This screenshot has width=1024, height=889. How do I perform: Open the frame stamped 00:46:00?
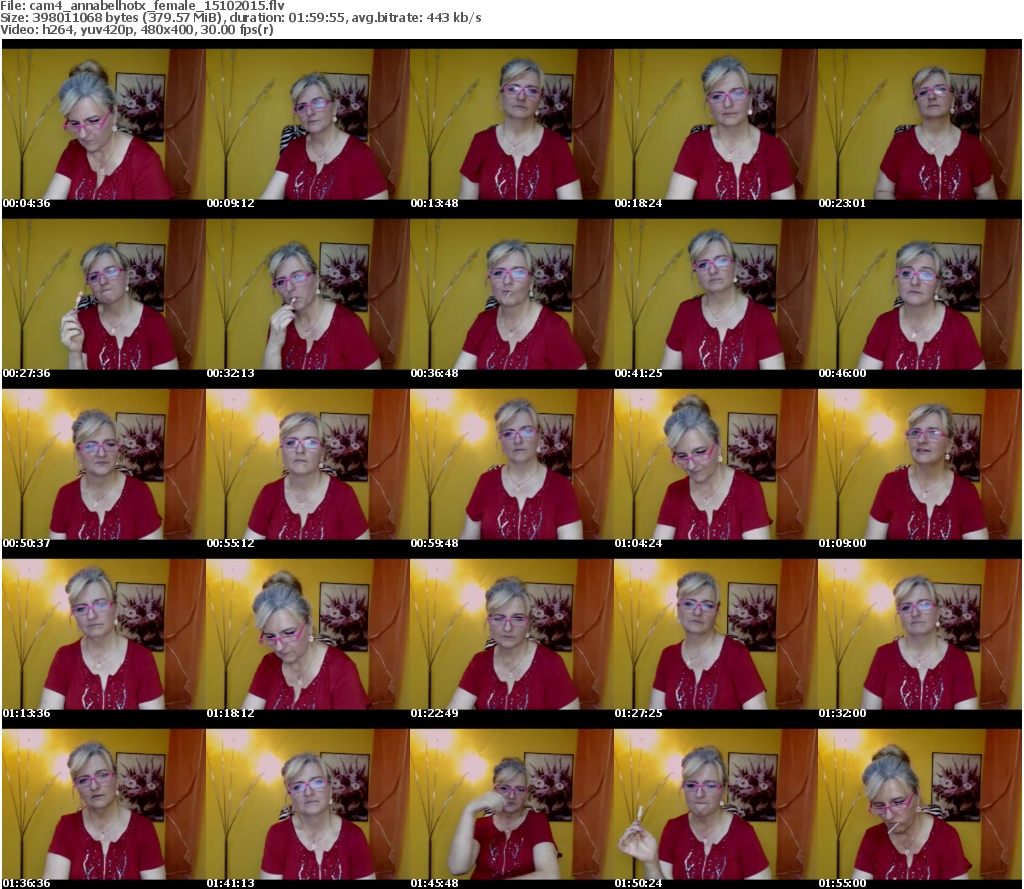(x=920, y=294)
